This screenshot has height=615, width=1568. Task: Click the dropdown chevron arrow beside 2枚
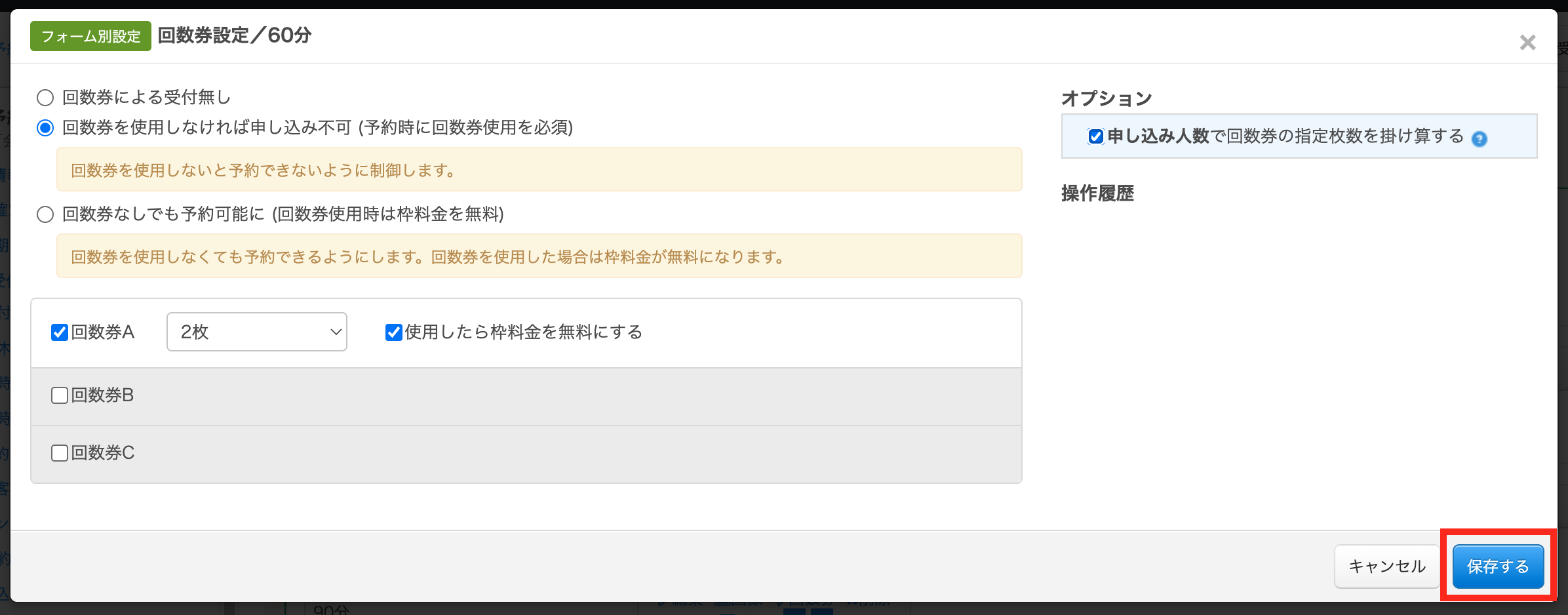336,332
